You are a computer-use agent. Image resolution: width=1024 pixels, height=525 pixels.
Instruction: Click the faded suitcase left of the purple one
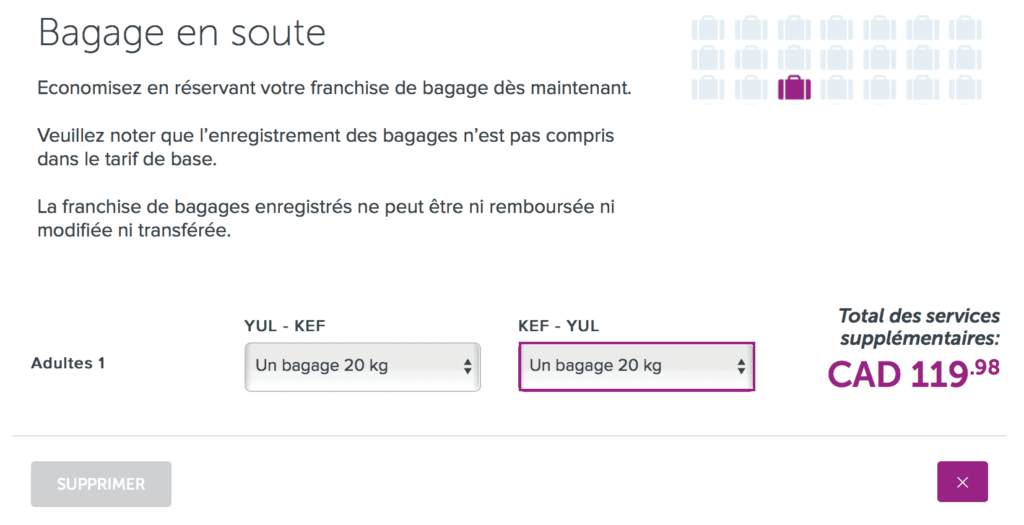751,87
